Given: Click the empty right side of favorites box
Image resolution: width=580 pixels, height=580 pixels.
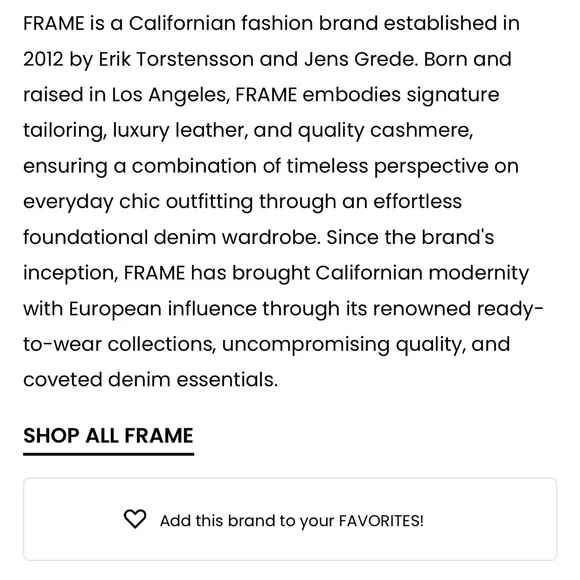Looking at the screenshot, I should 490,519.
